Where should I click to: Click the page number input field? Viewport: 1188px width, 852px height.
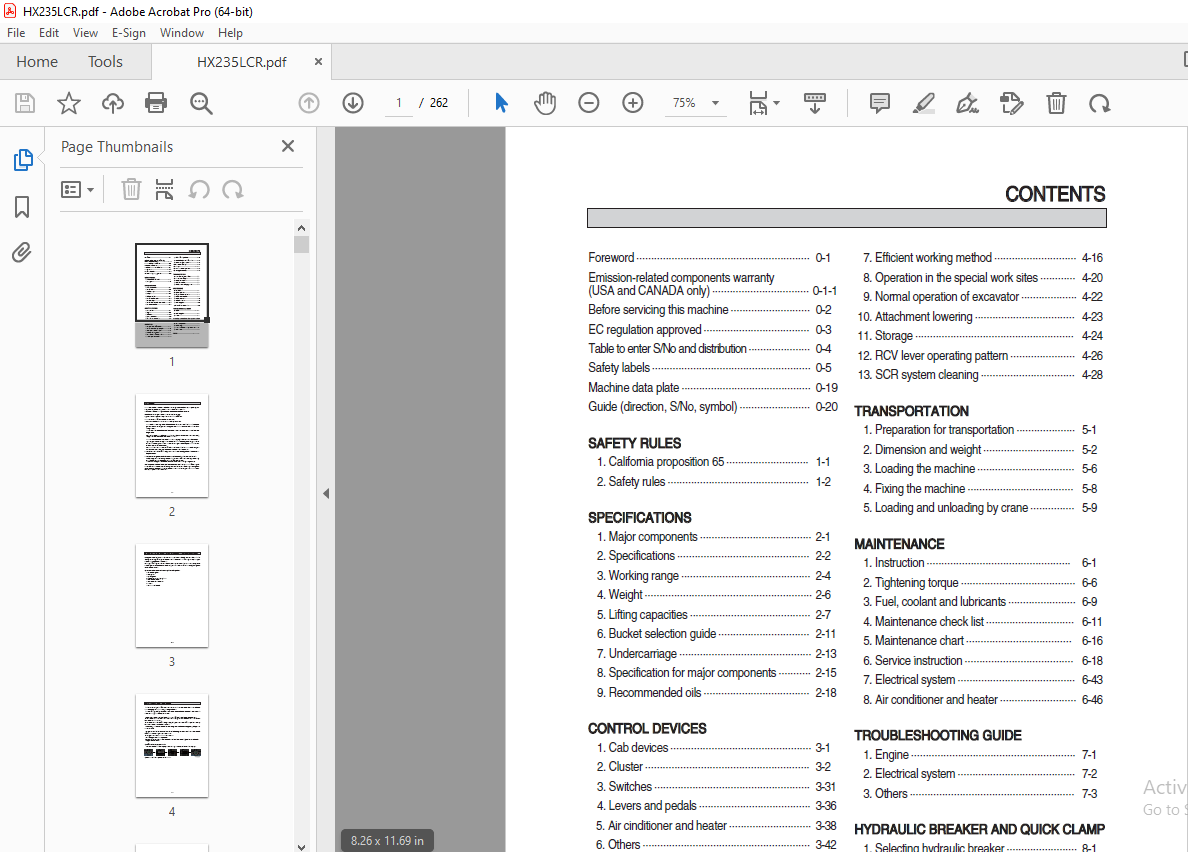click(x=399, y=103)
